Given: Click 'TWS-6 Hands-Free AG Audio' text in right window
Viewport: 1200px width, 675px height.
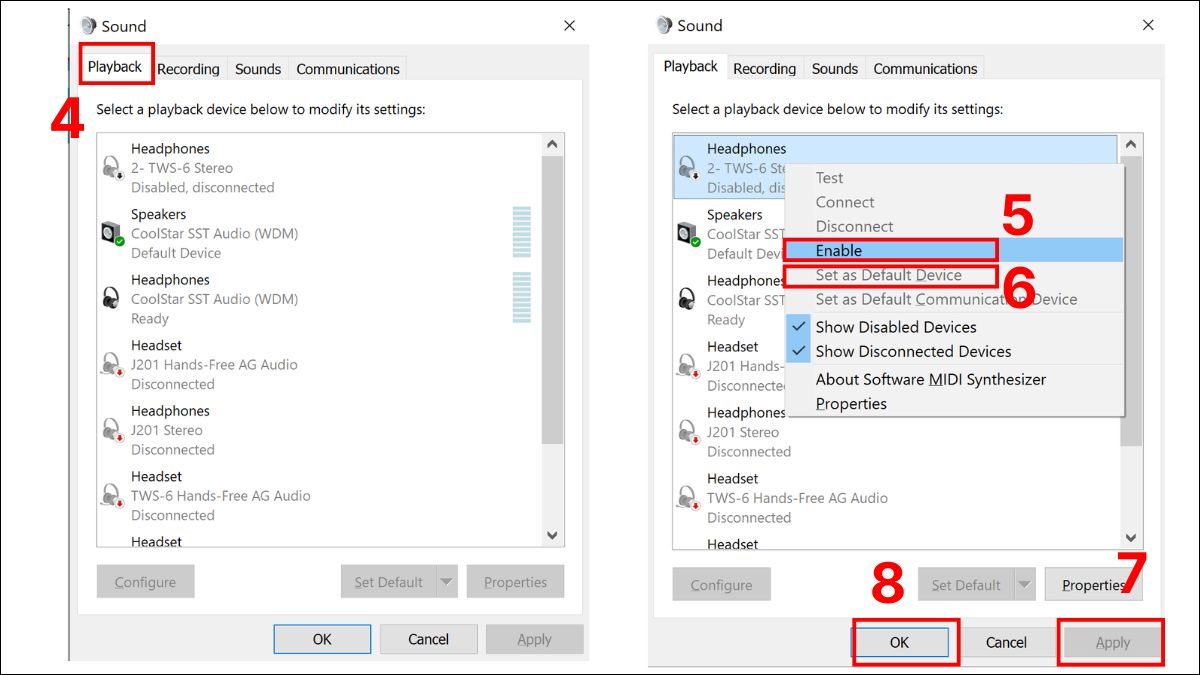Looking at the screenshot, I should (797, 497).
